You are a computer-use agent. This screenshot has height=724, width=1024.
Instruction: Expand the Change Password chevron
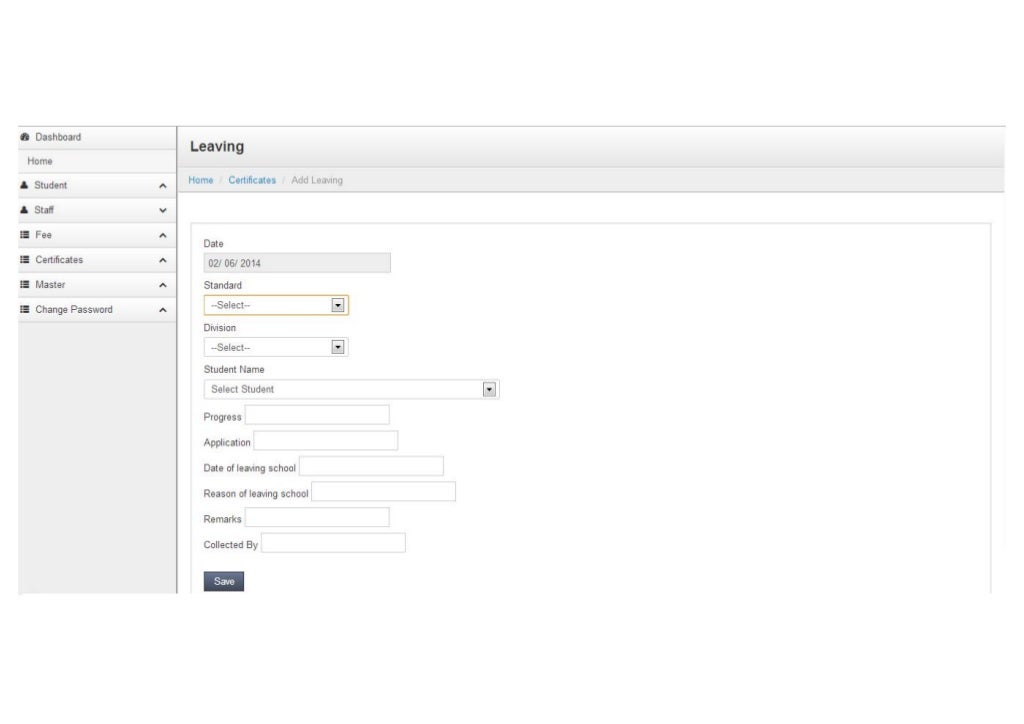click(163, 310)
